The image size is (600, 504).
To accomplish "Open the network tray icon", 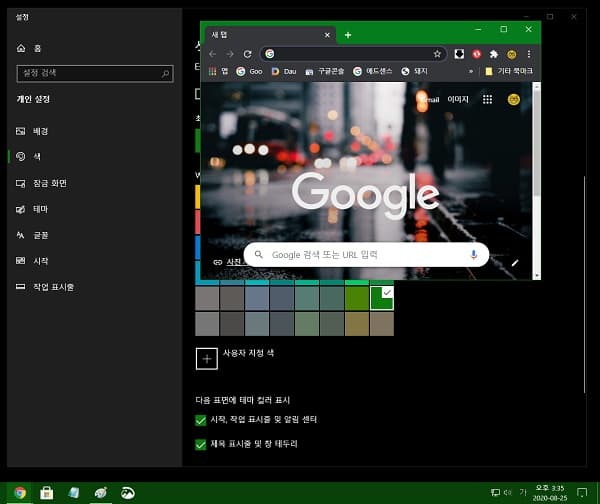I will pyautogui.click(x=495, y=493).
